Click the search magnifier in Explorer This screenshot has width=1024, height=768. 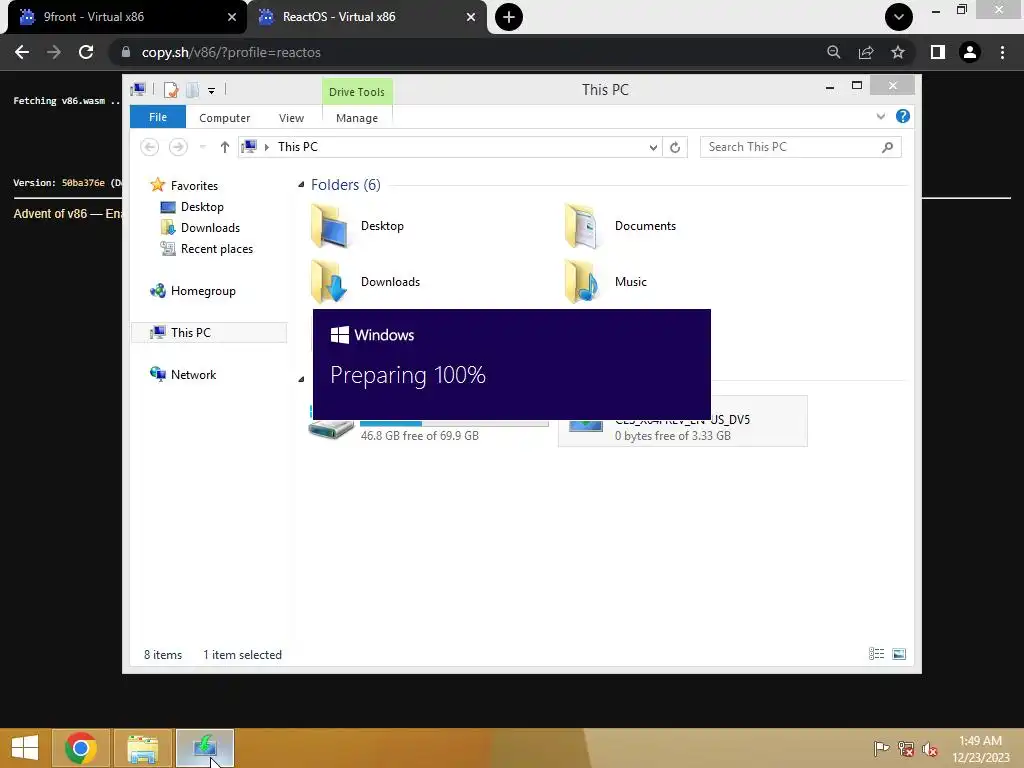[887, 148]
